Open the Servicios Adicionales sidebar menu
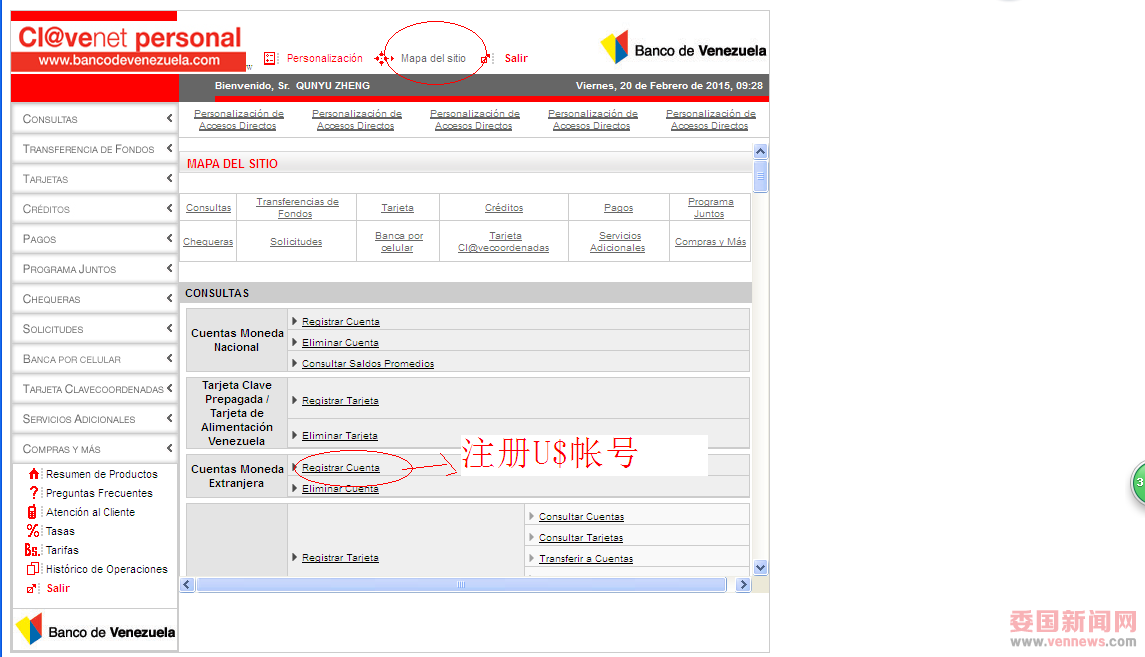This screenshot has width=1145, height=657. click(x=95, y=418)
